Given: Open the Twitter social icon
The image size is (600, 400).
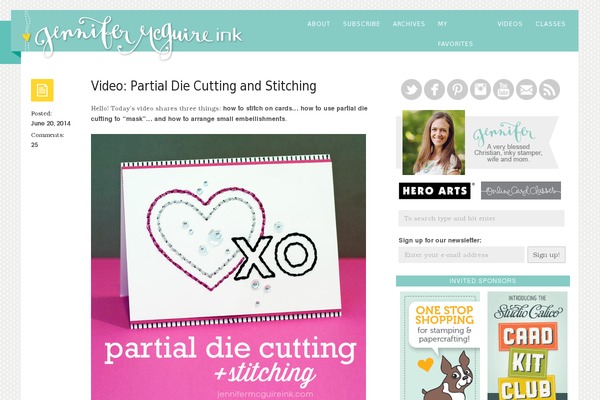Looking at the screenshot, I should click(x=411, y=90).
